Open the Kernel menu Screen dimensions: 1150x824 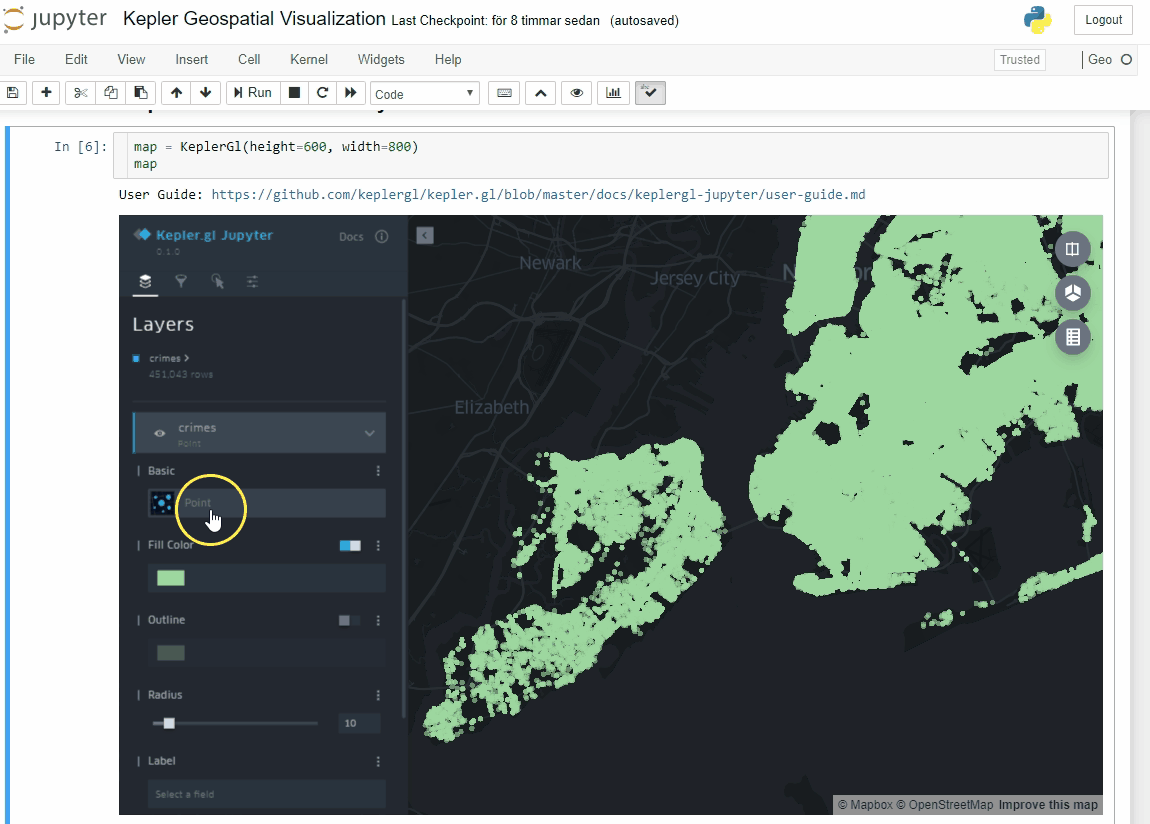tap(309, 60)
